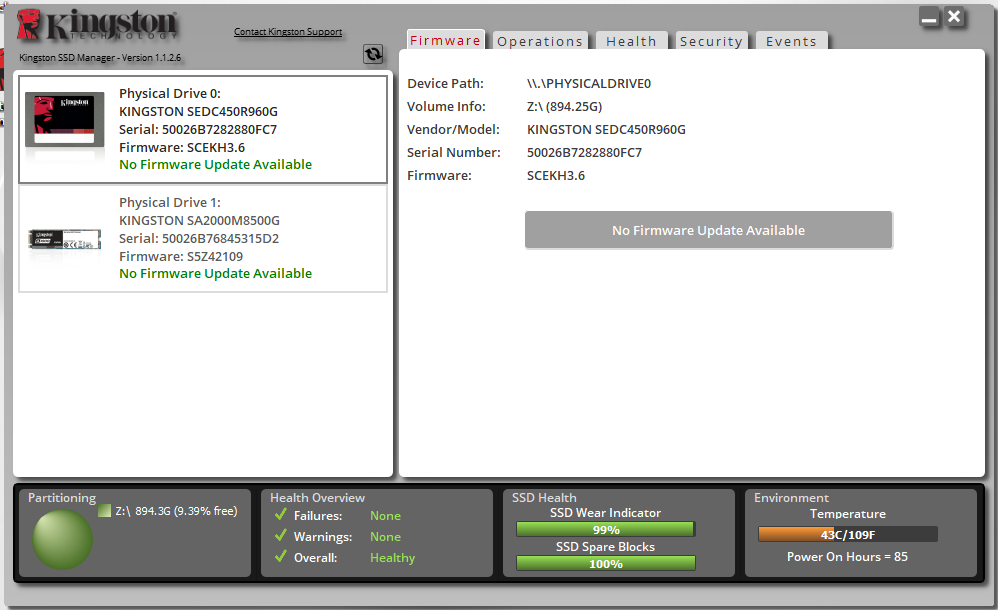Click the Overall green checkmark icon
This screenshot has width=998, height=610.
(281, 557)
